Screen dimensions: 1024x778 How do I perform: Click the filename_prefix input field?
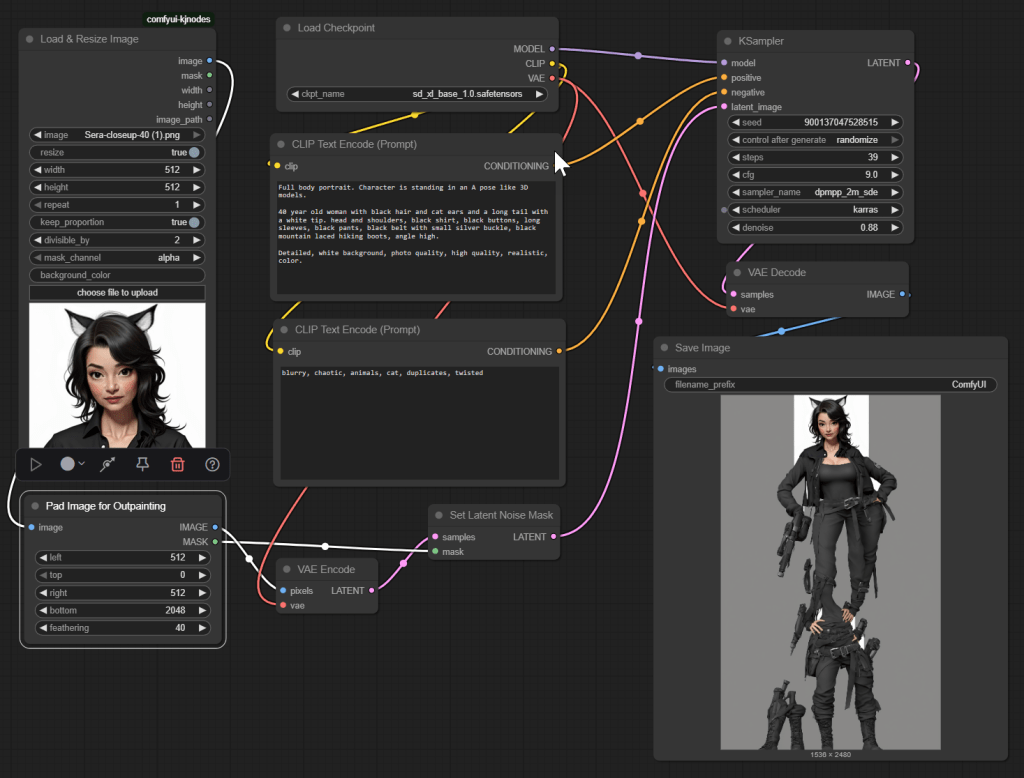click(x=831, y=384)
